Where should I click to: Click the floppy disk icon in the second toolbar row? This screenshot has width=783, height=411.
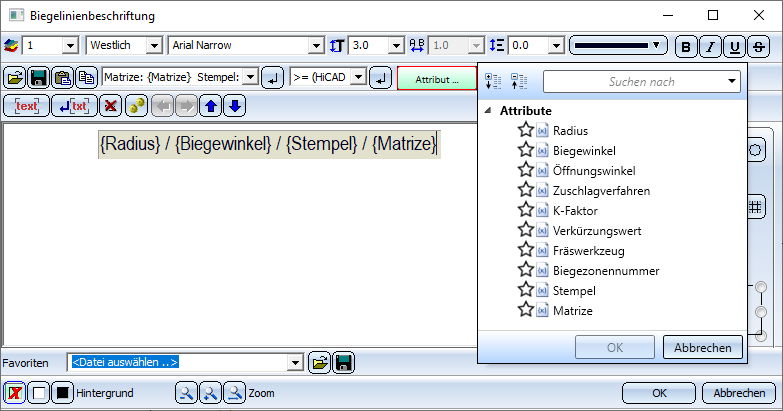38,78
